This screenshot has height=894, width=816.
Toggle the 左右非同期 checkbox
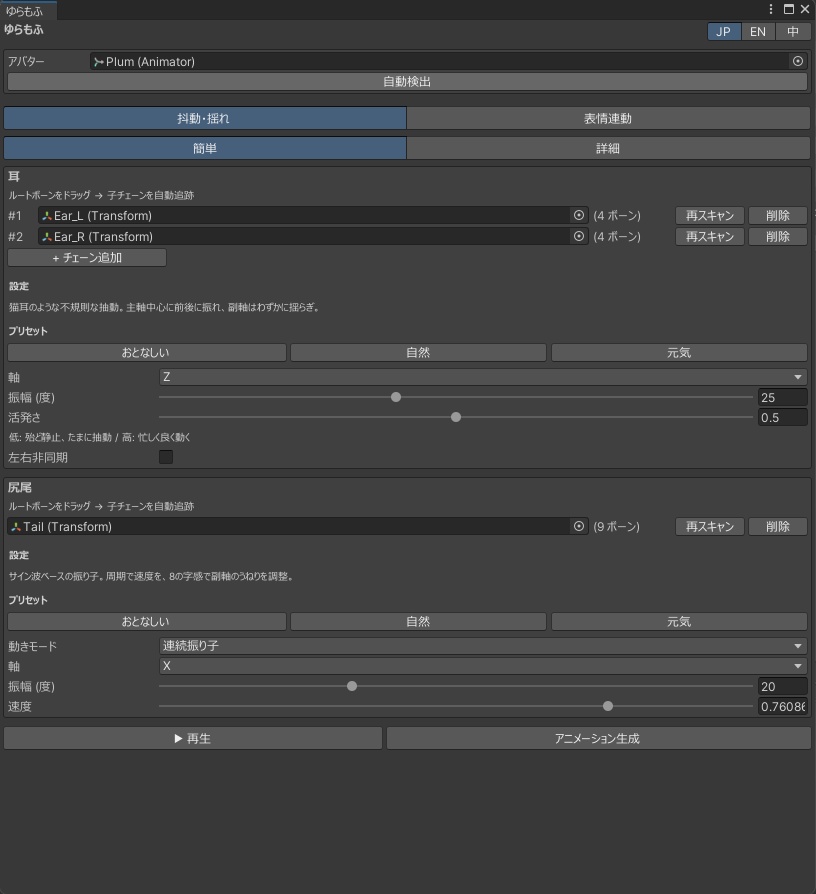tap(166, 457)
